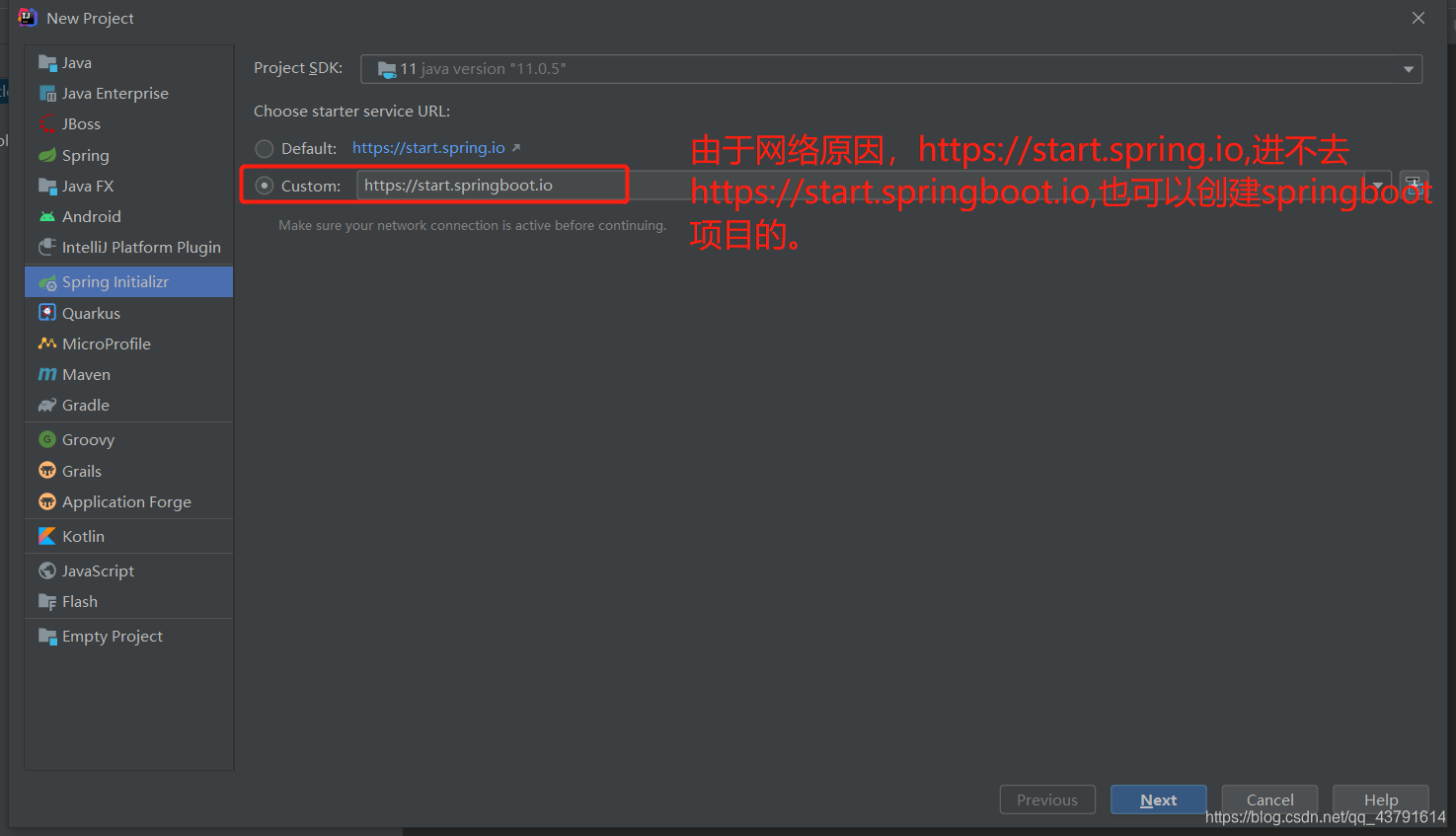Close the New Project dialog

click(x=1418, y=18)
